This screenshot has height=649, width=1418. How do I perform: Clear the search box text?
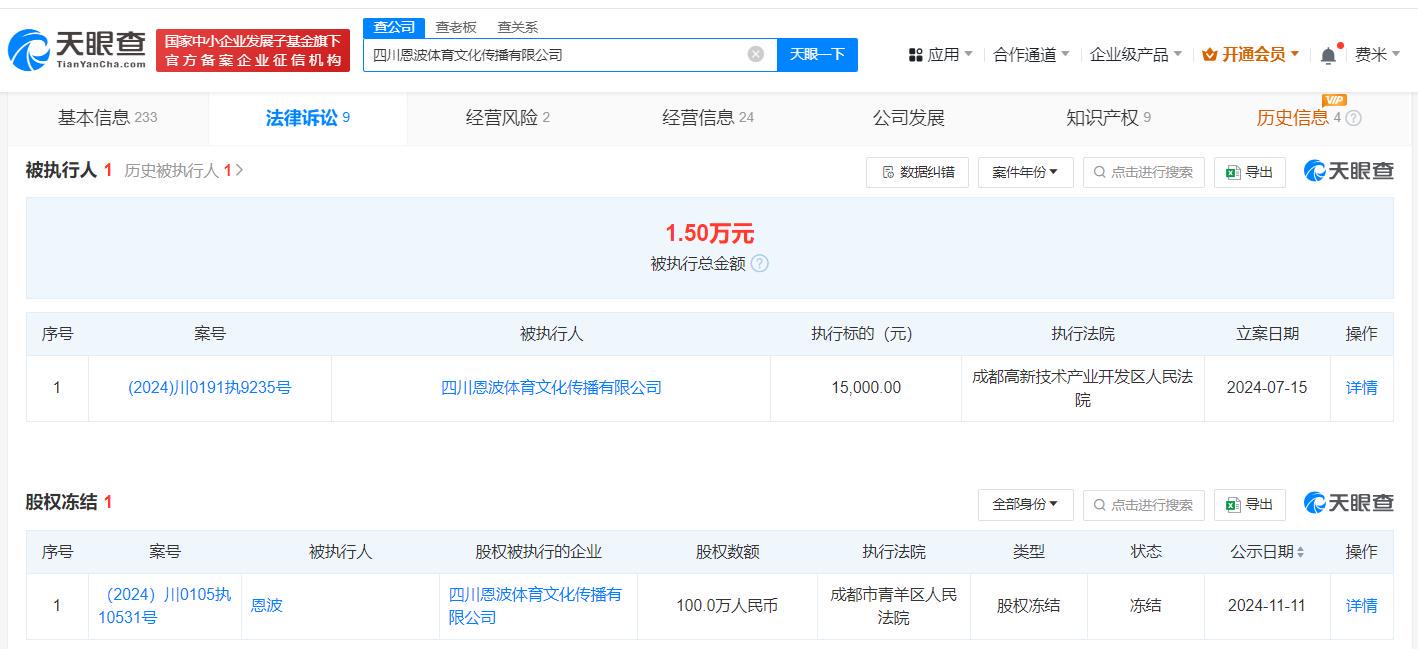tap(756, 54)
